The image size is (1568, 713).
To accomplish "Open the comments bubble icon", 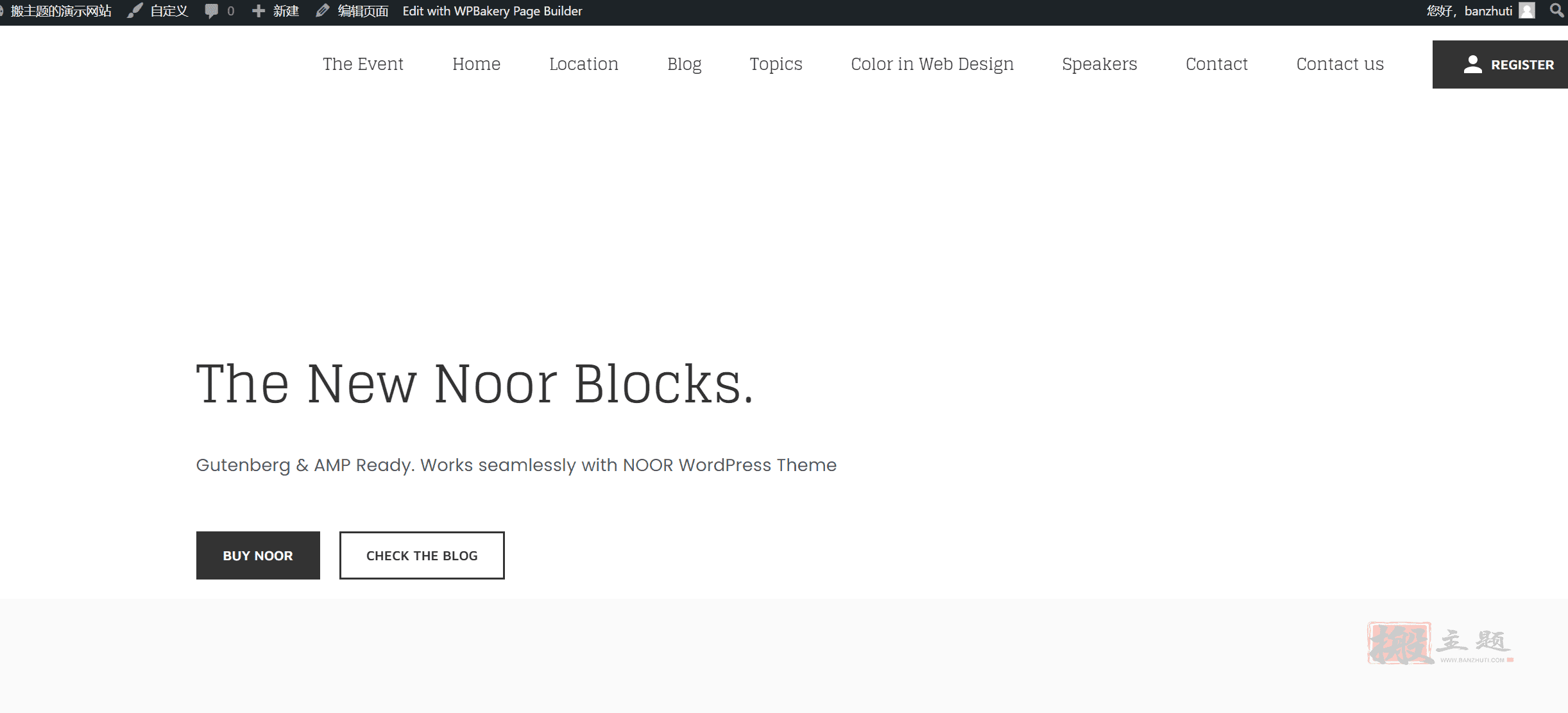I will [x=211, y=11].
